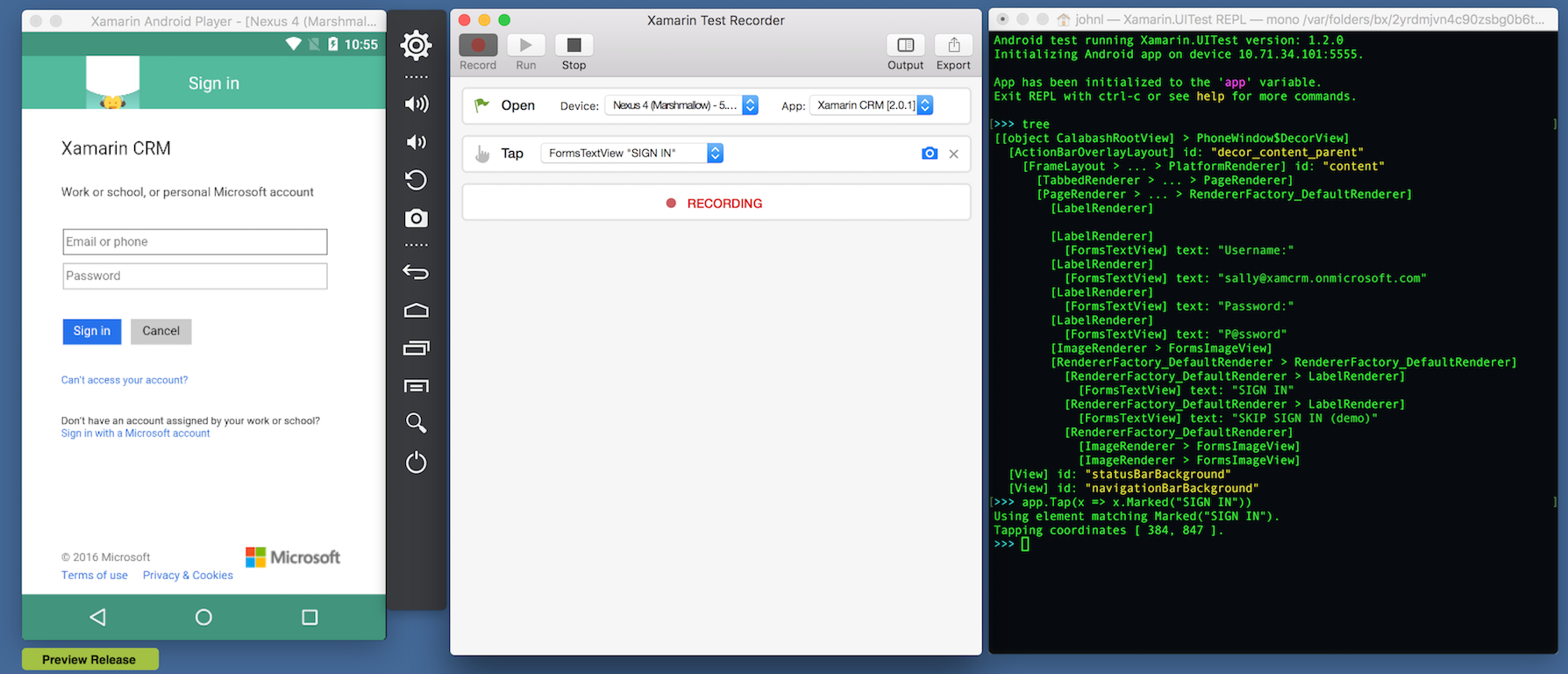This screenshot has height=674, width=1568.
Task: Click the Email or phone field
Action: [195, 241]
